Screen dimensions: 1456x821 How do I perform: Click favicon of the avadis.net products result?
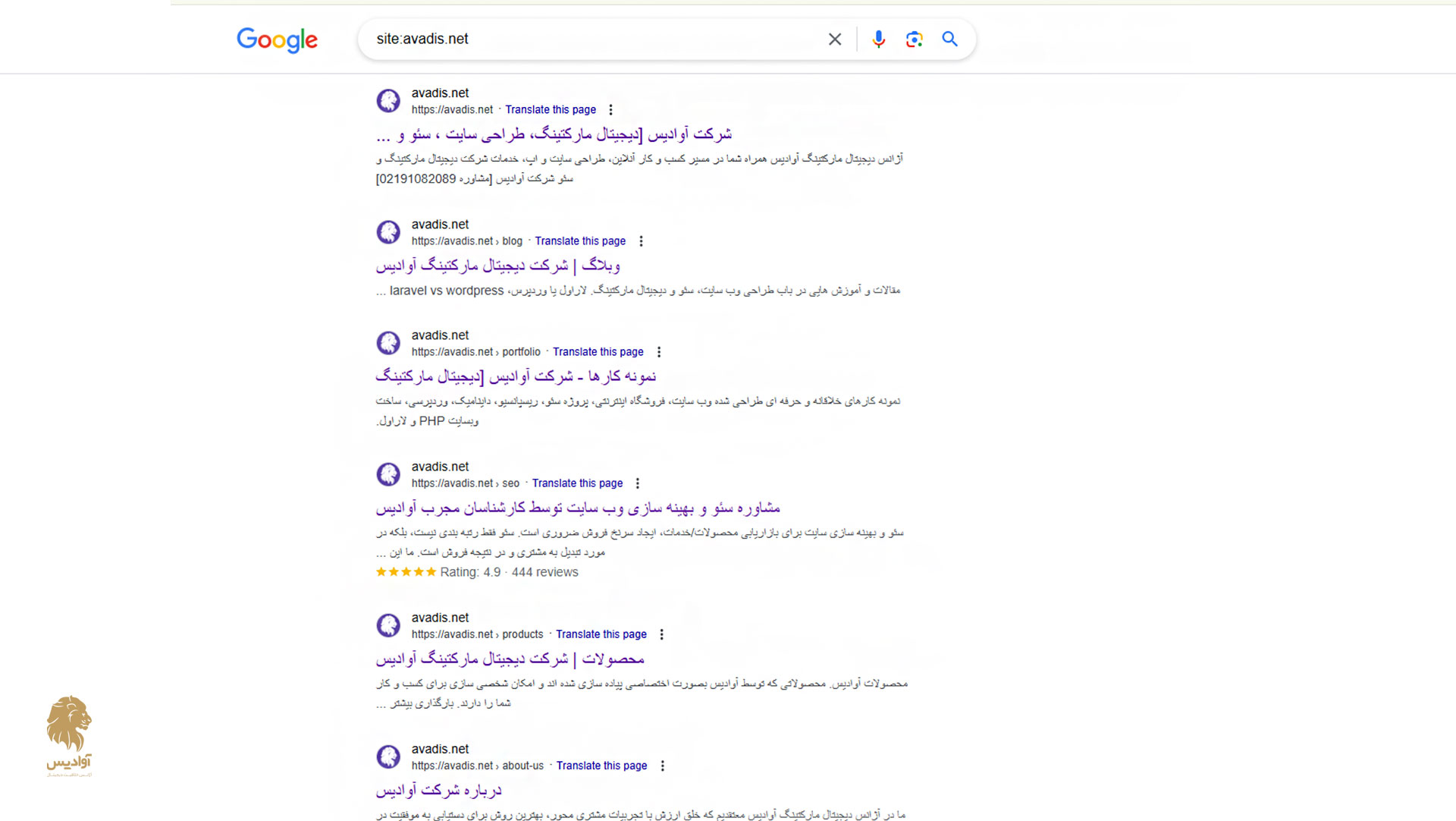388,625
